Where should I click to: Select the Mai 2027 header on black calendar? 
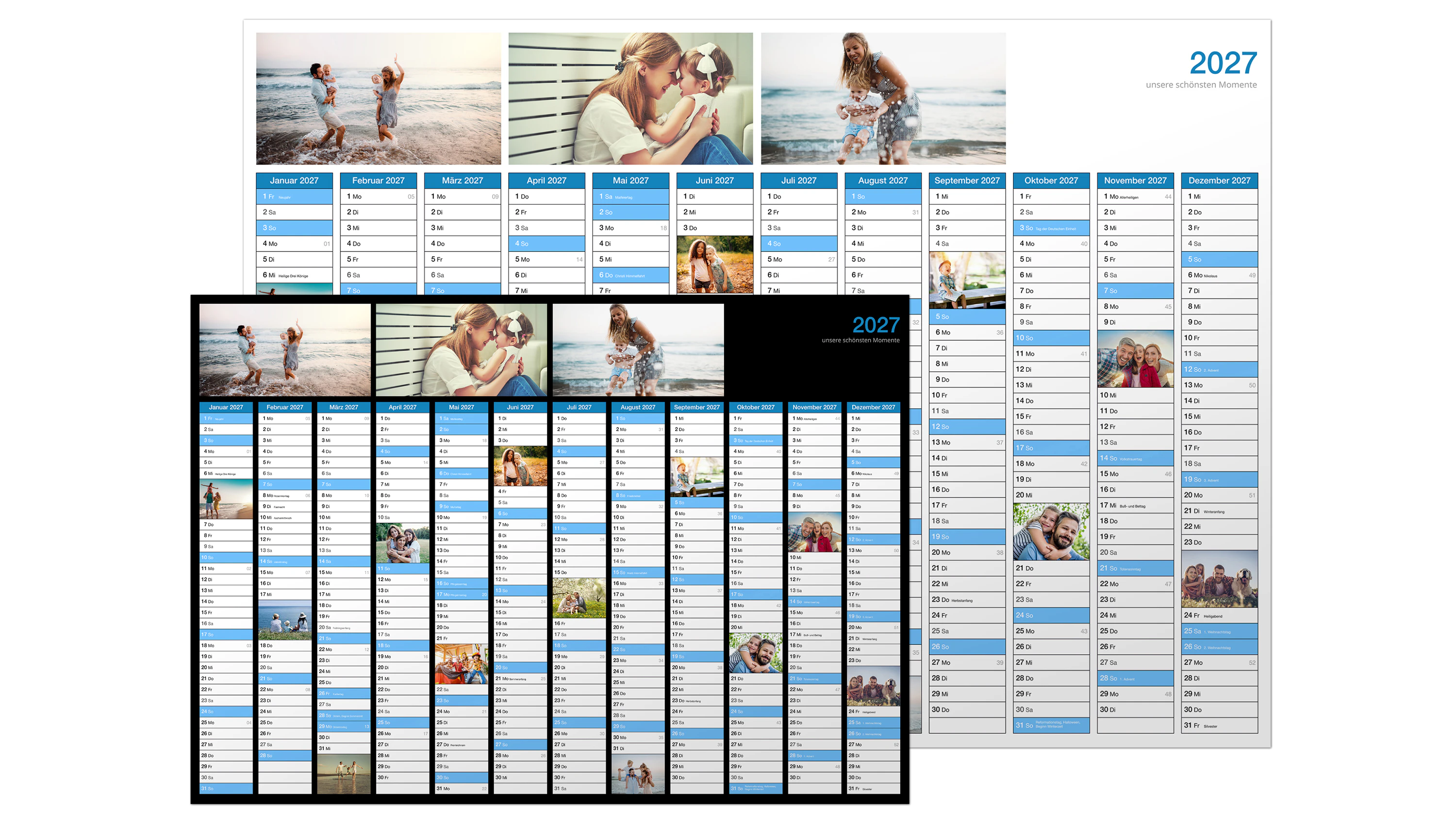(x=461, y=407)
